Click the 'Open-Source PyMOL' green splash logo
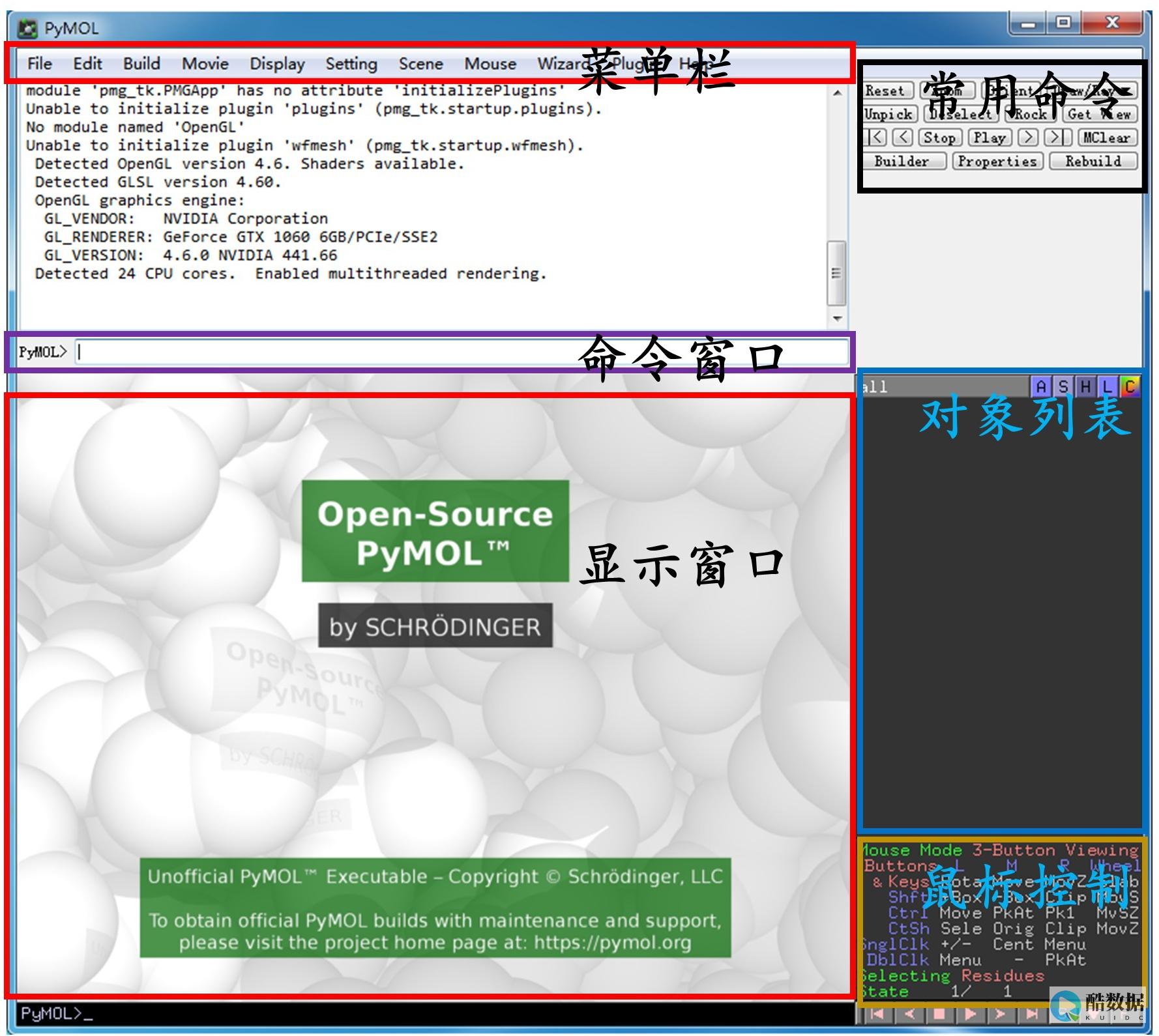1159x1036 pixels. point(435,531)
